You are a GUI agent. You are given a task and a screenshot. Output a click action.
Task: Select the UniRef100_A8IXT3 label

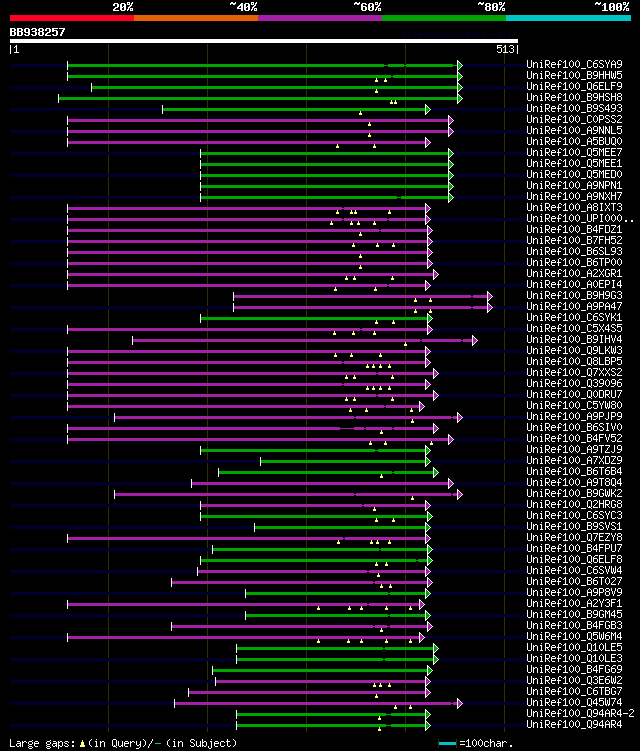574,207
